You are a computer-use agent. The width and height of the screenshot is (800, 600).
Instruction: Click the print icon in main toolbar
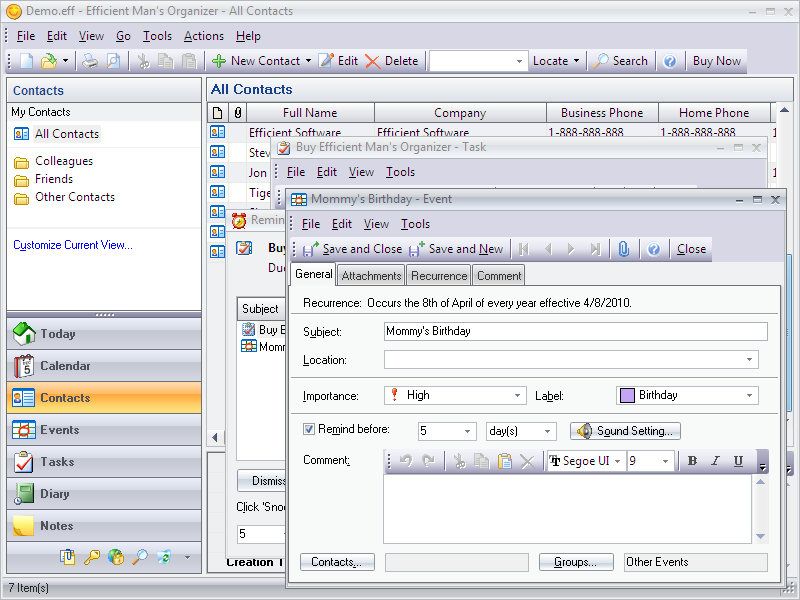(x=90, y=61)
